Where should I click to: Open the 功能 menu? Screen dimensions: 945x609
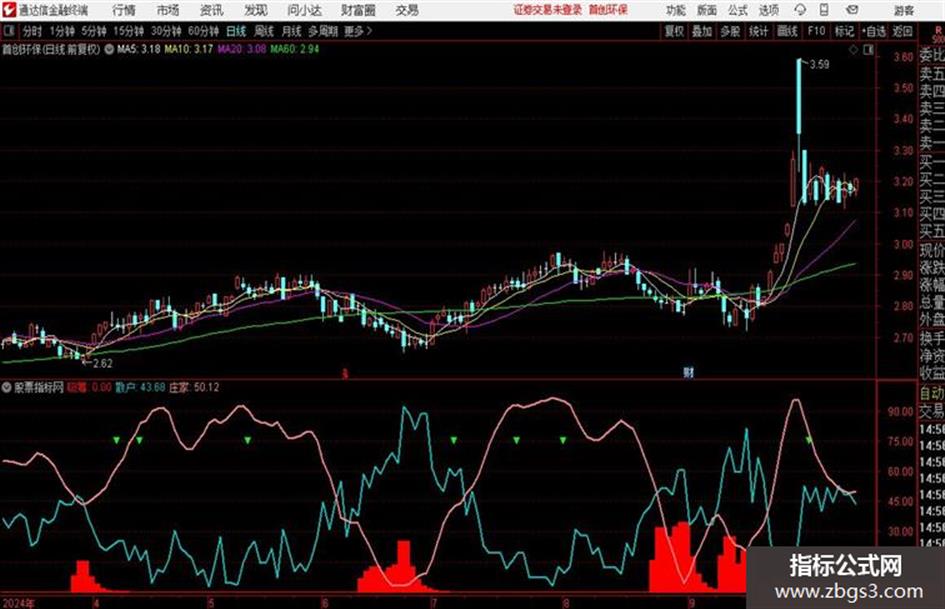point(676,10)
